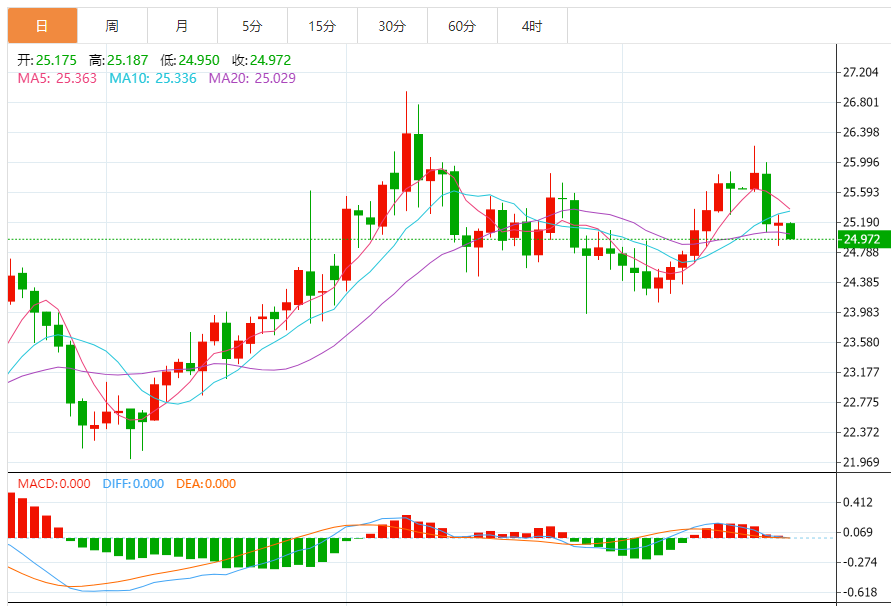Open the 5分 interval tab
Viewport: 891px width, 606px height.
tap(252, 26)
